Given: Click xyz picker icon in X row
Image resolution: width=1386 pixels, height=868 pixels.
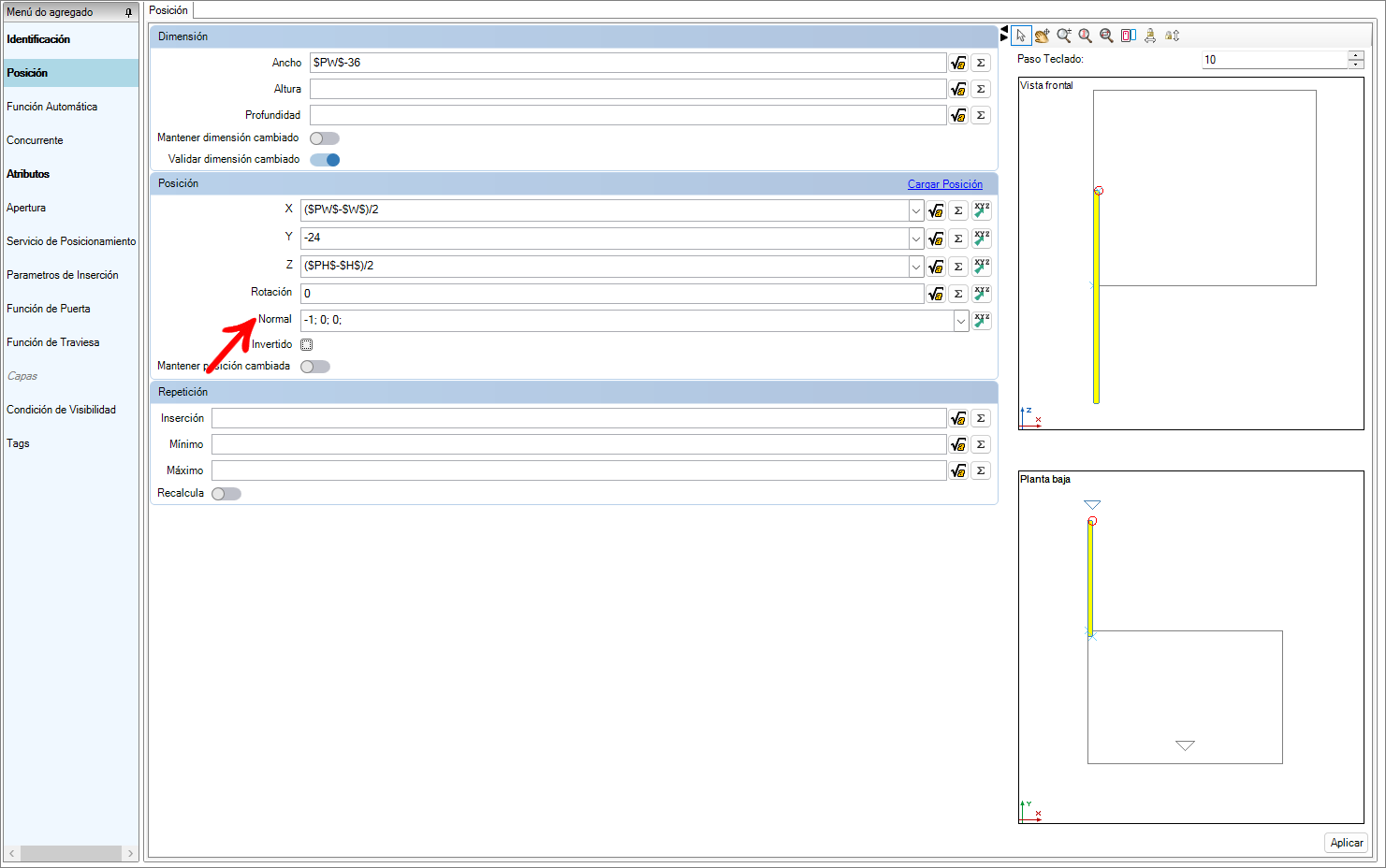Looking at the screenshot, I should click(x=982, y=210).
